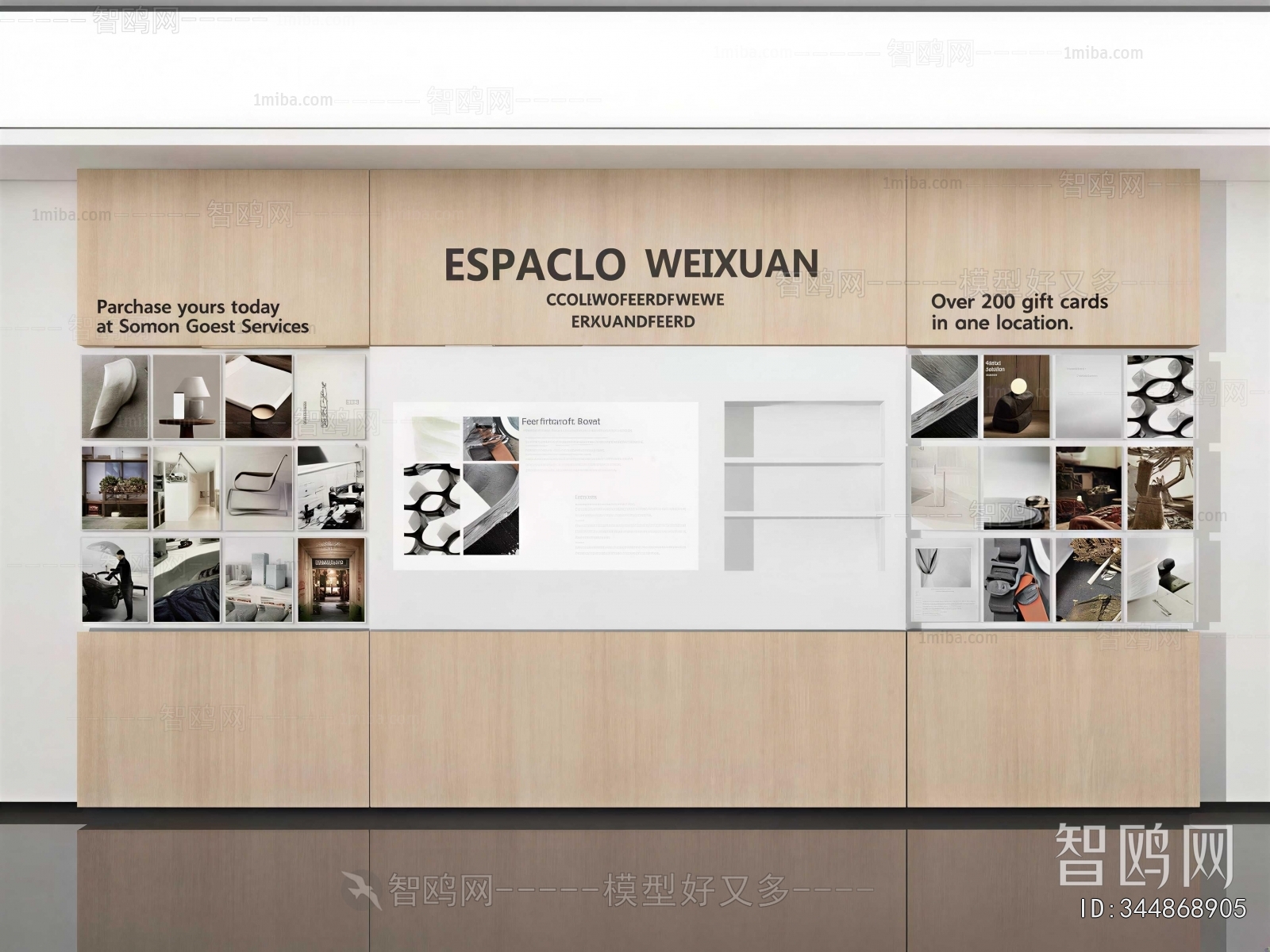This screenshot has height=952, width=1270.
Task: Click the ID 344868905 label
Action: [x=1163, y=908]
